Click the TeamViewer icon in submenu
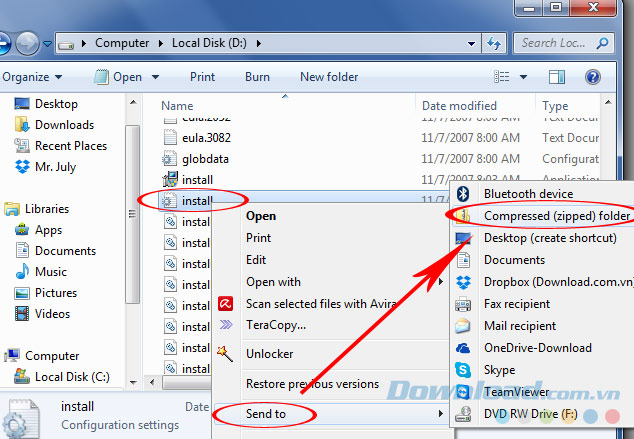 tap(463, 392)
